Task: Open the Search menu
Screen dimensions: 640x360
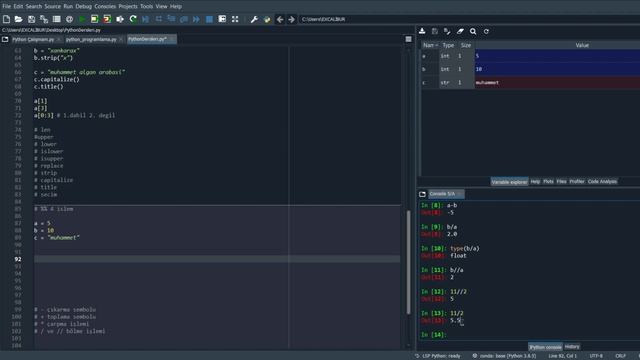Action: pyautogui.click(x=33, y=6)
